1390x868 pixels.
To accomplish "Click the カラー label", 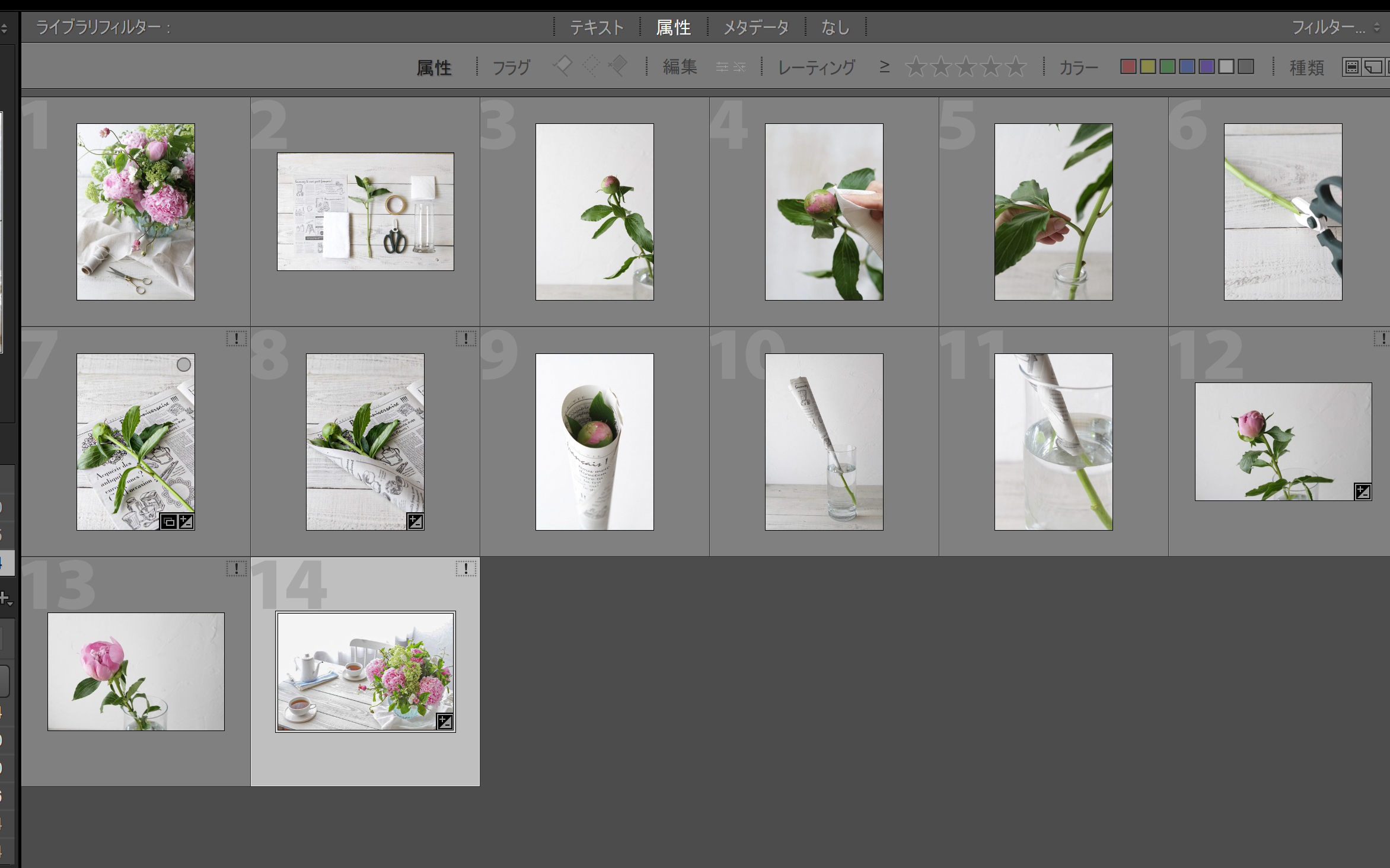I will click(1079, 67).
